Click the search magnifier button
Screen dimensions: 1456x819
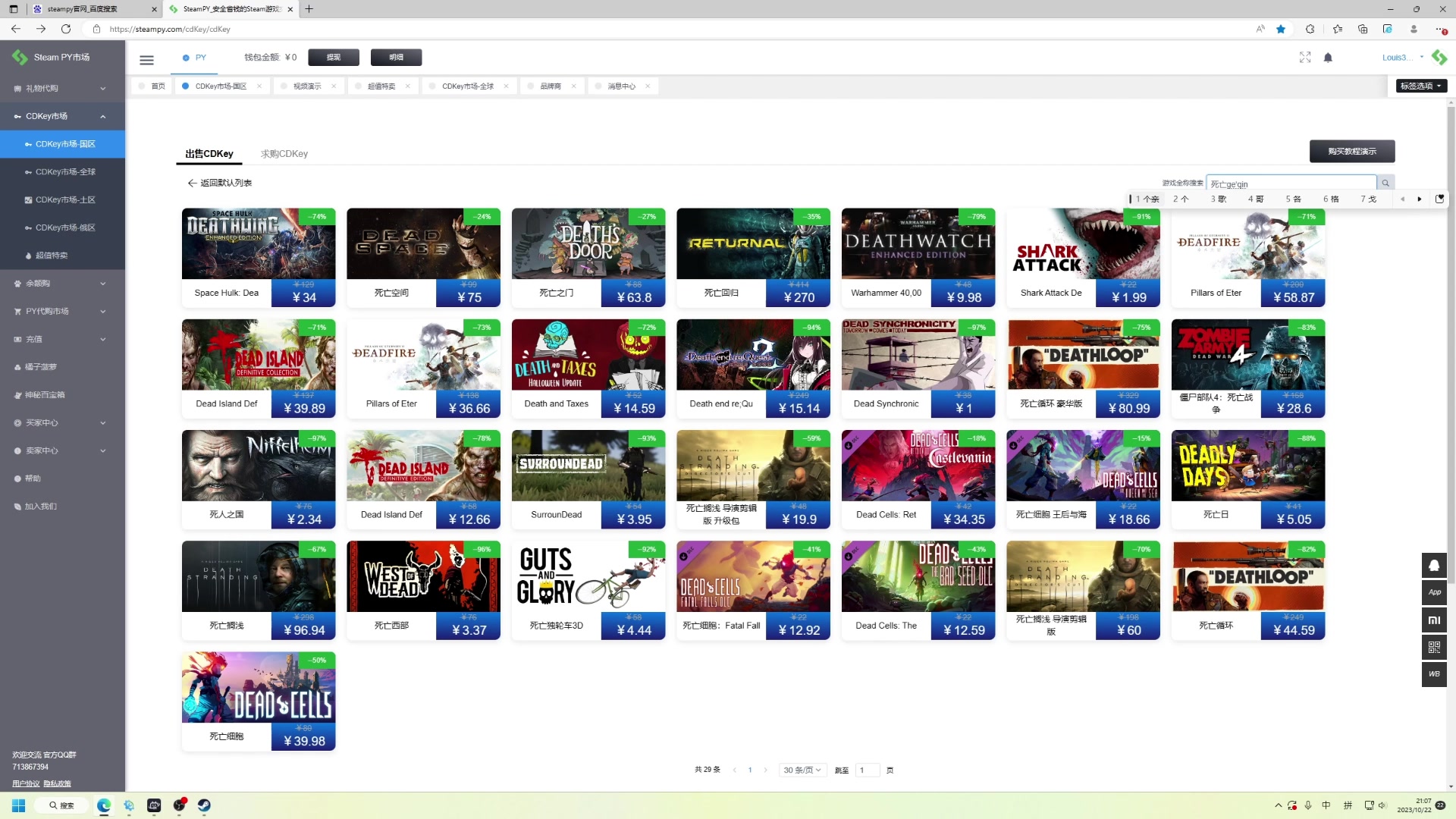(x=1385, y=183)
